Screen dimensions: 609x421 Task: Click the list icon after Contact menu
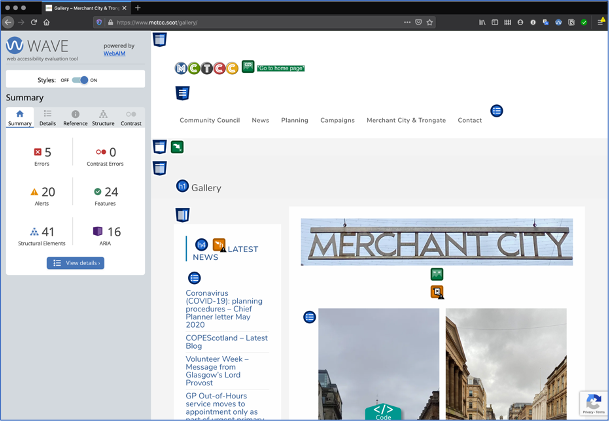(x=496, y=111)
